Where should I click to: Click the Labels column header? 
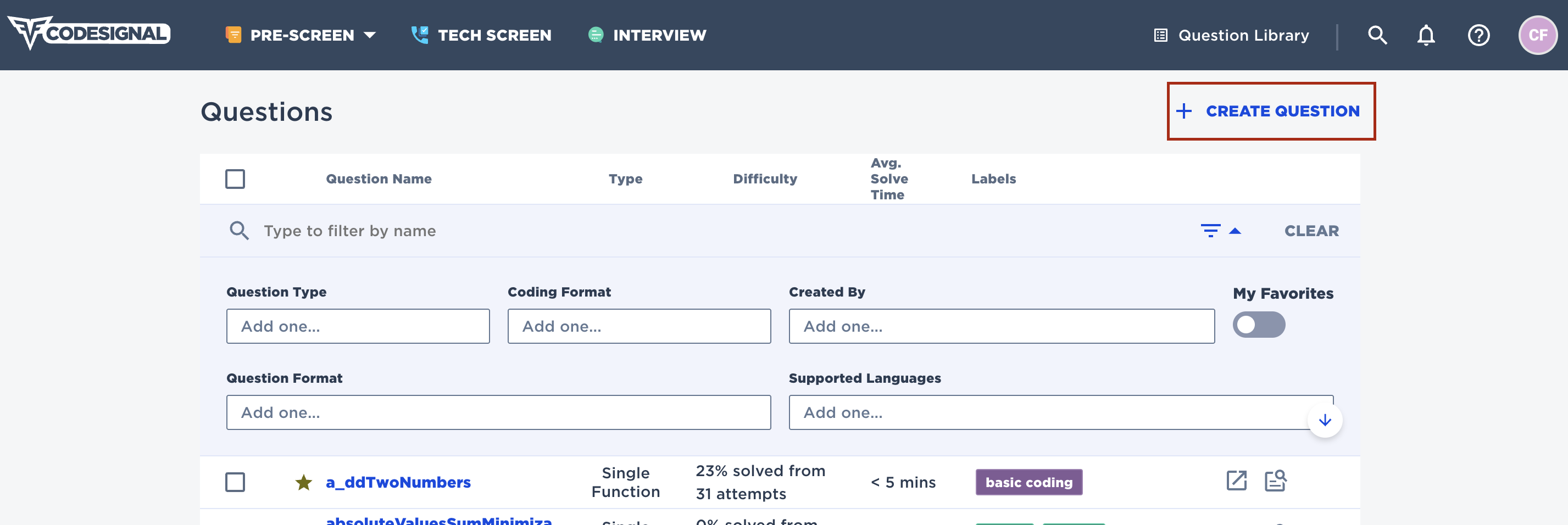pyautogui.click(x=993, y=179)
